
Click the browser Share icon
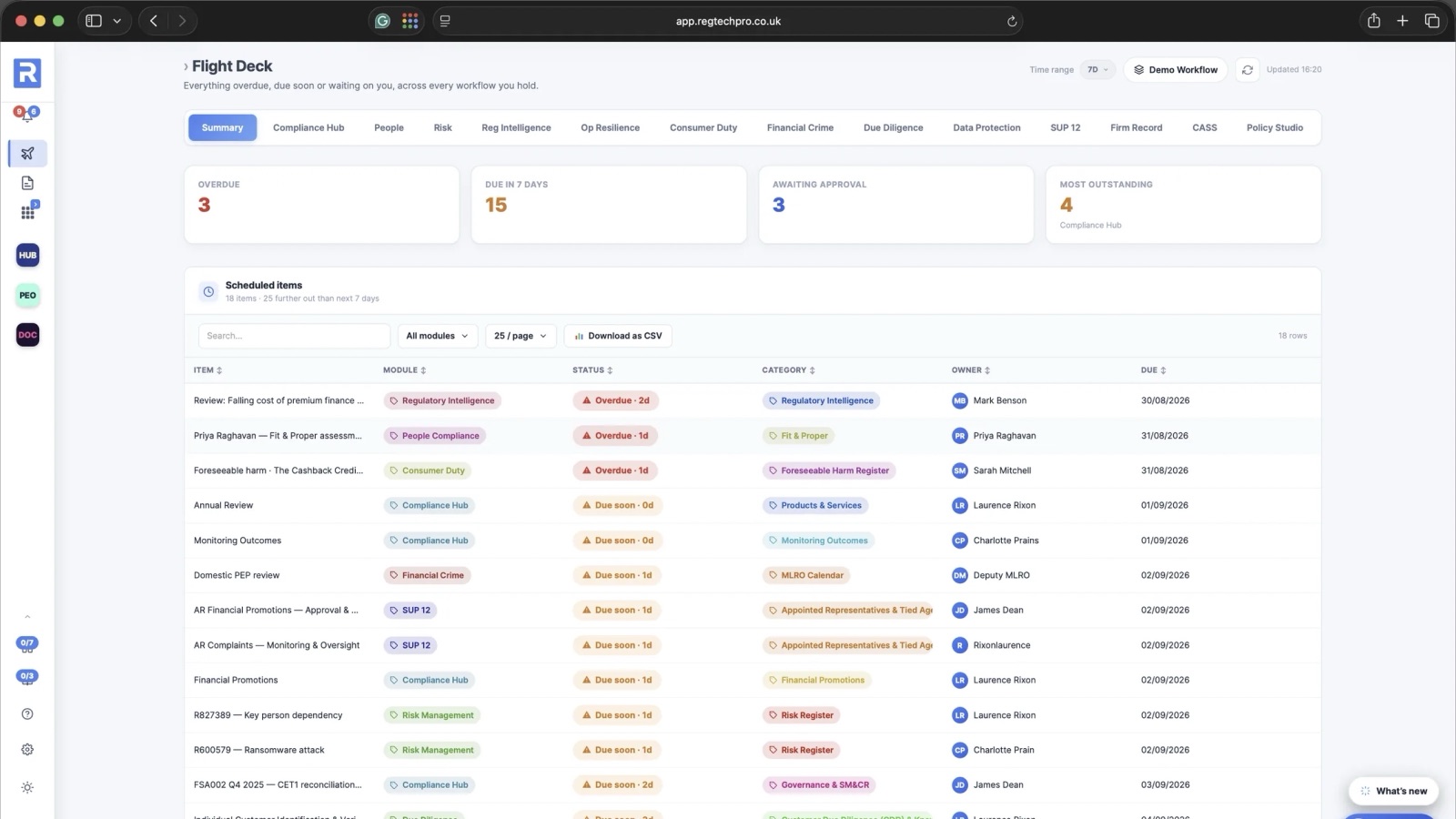click(1374, 21)
